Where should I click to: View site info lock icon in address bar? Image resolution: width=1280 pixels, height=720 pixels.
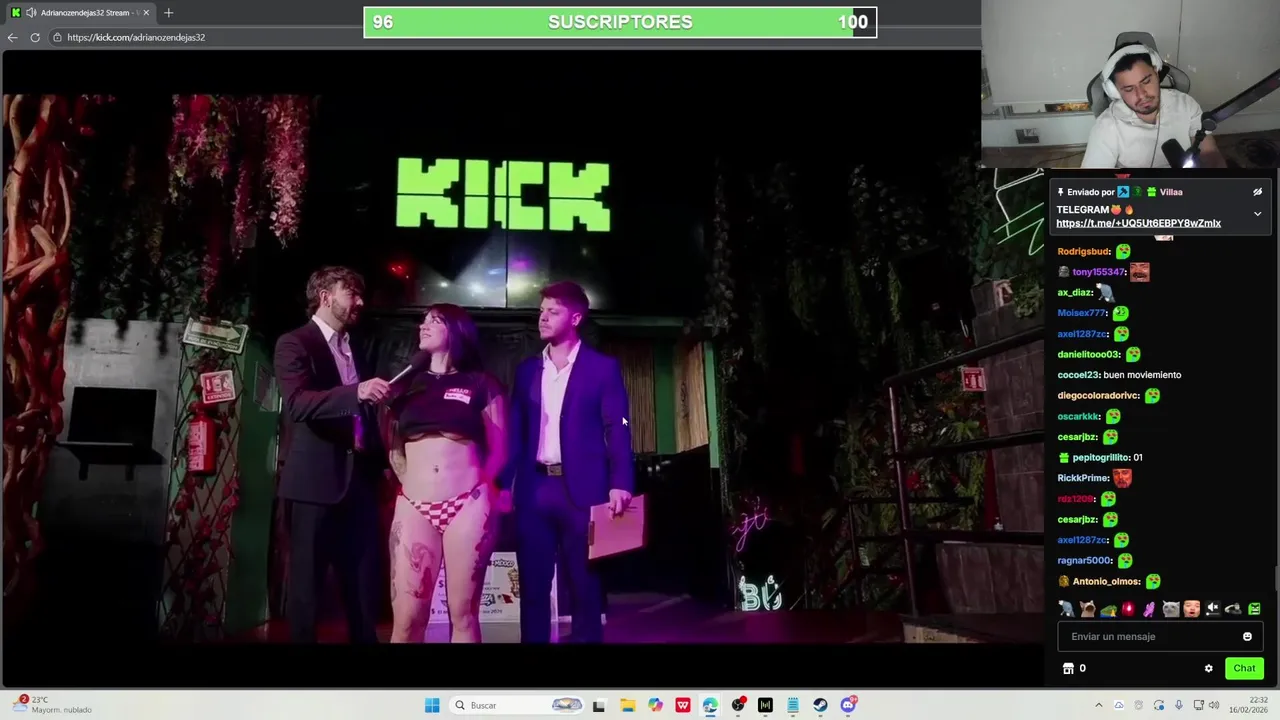[57, 37]
